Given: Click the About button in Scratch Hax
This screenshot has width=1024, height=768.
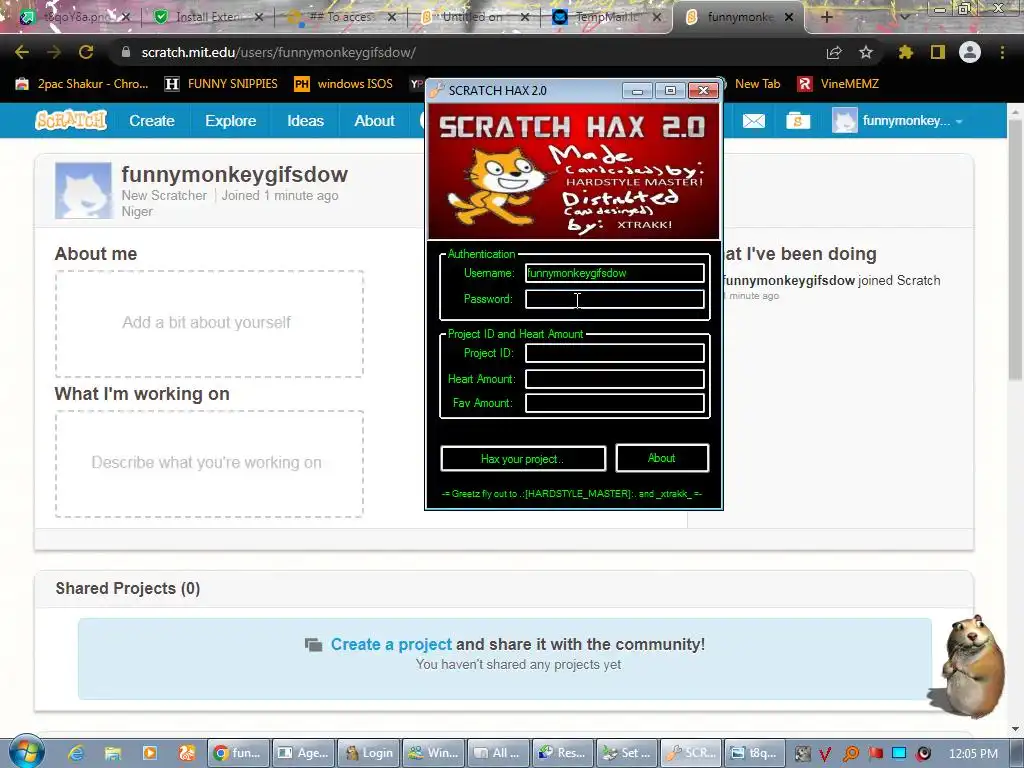Looking at the screenshot, I should pyautogui.click(x=662, y=458).
